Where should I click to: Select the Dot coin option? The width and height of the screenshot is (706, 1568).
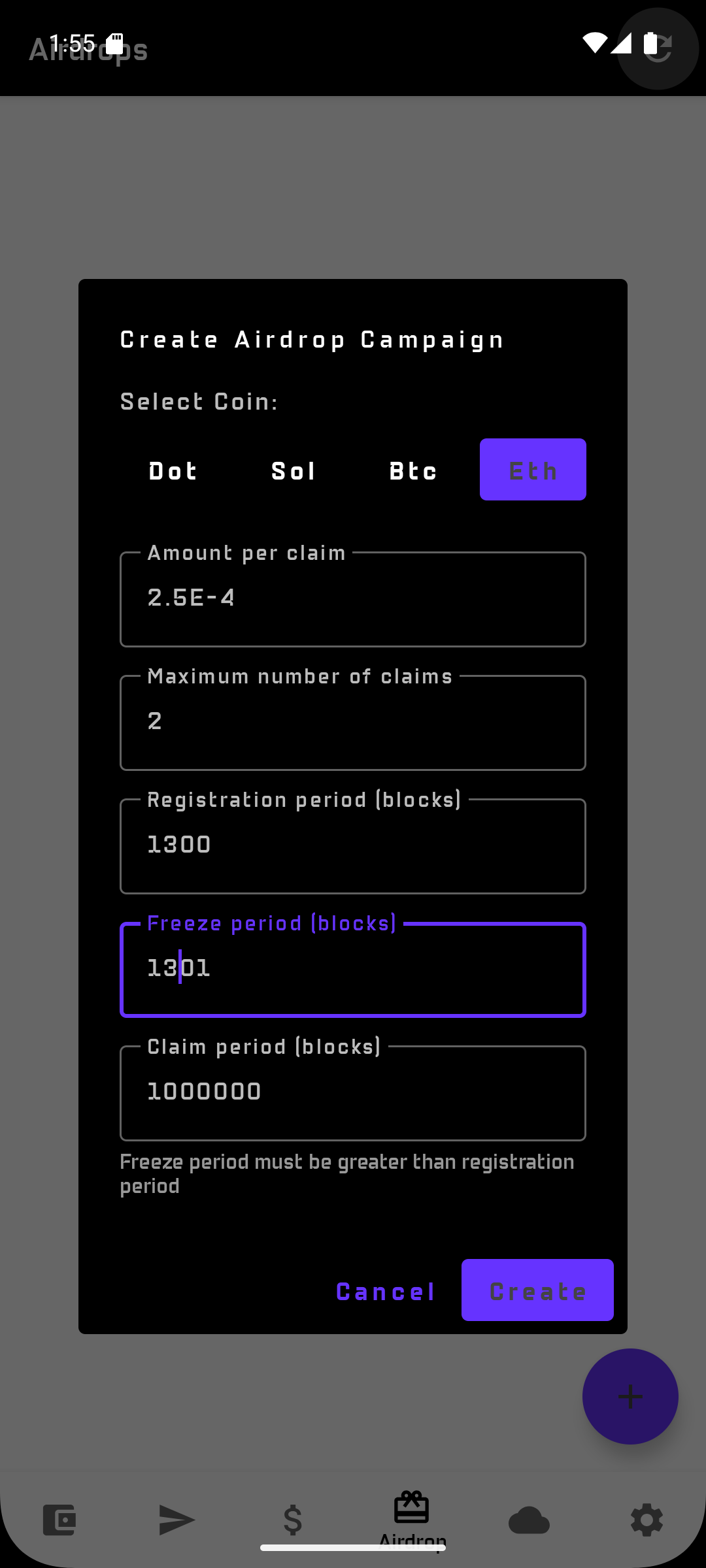(173, 470)
